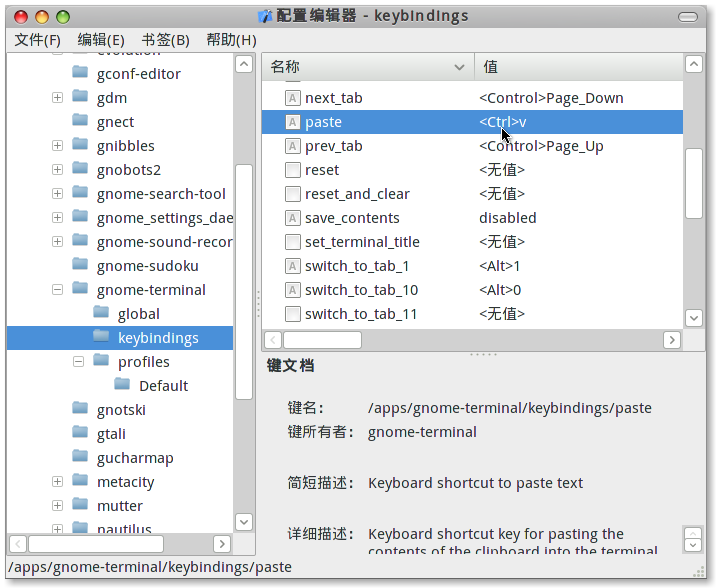Click the <Alt>1 value cell
Viewport: 716px width, 588px height.
pyautogui.click(x=500, y=266)
